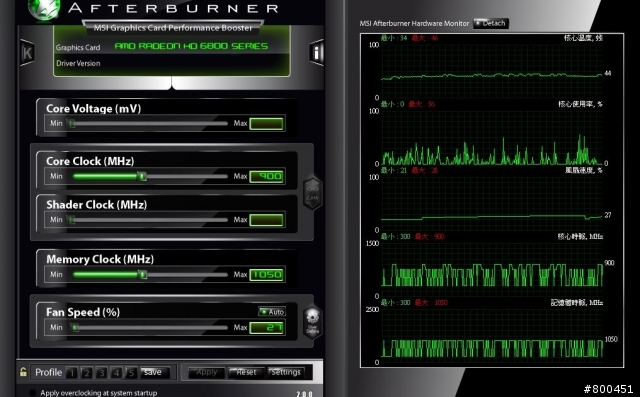Detach the Hardware Monitor panel
This screenshot has width=640, height=397.
491,23
